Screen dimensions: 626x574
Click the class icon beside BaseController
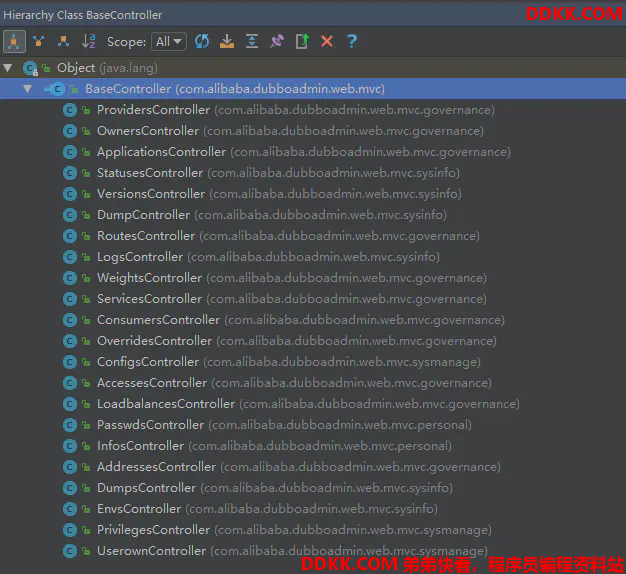55,89
